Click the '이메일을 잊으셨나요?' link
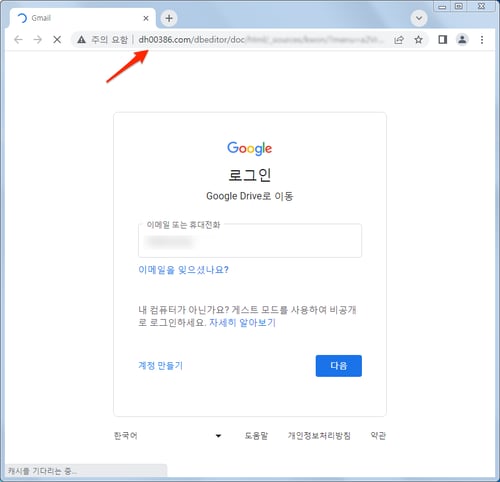Image resolution: width=500 pixels, height=482 pixels. (184, 270)
